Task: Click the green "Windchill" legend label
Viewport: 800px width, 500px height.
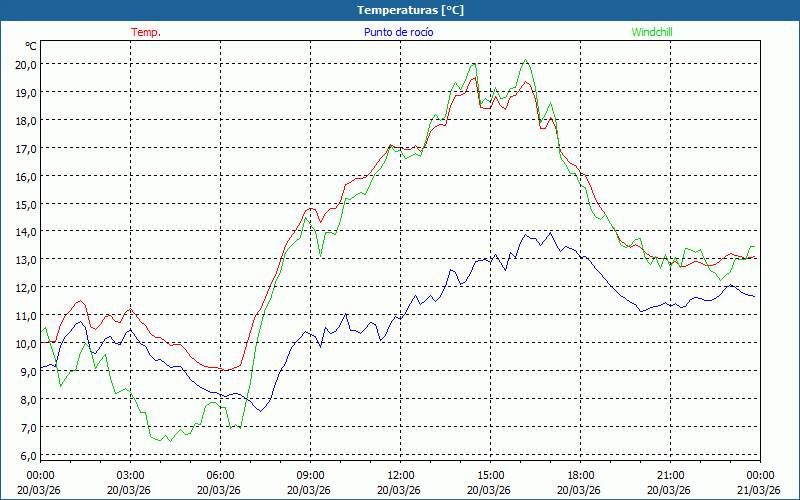Action: pyautogui.click(x=652, y=32)
